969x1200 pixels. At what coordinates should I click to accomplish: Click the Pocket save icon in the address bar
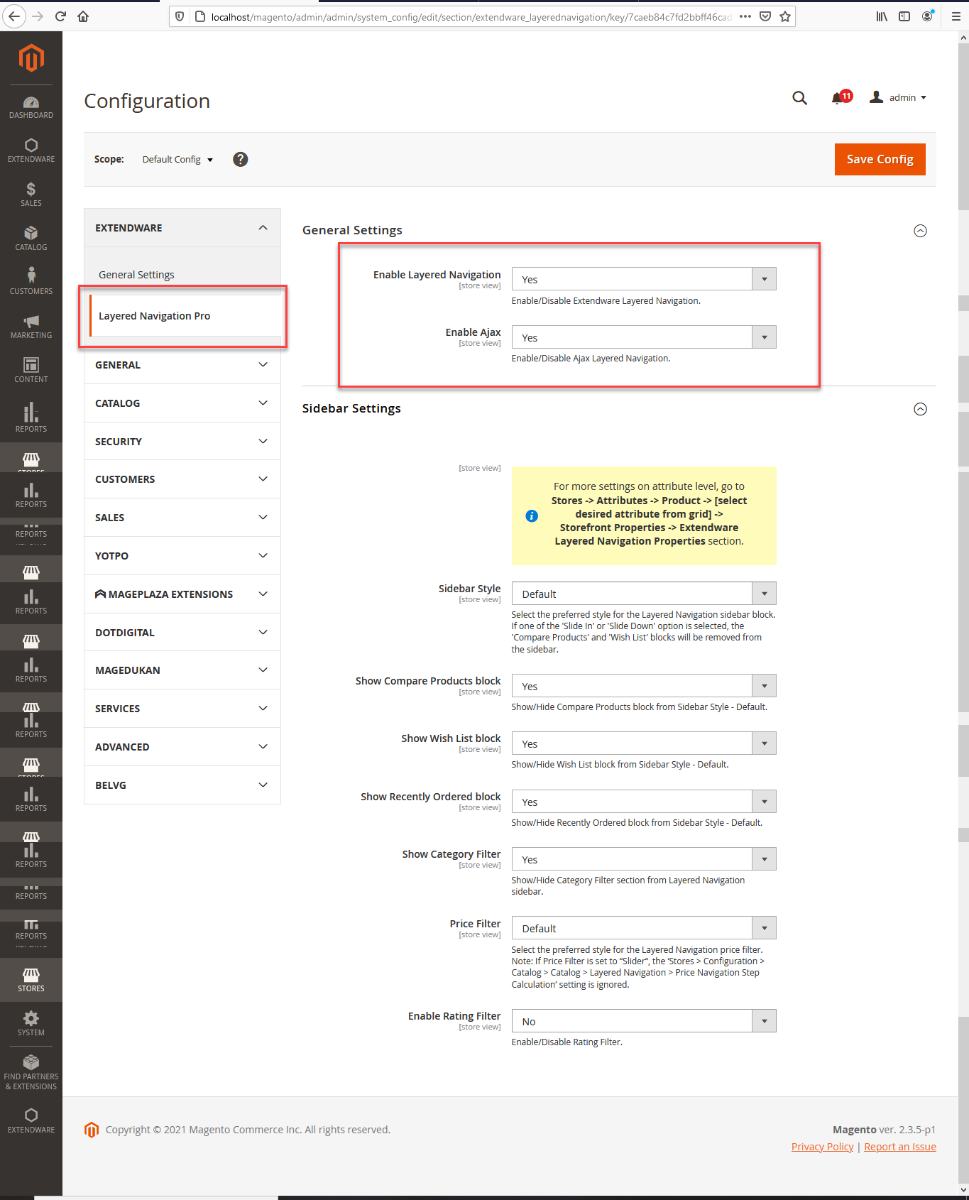765,16
